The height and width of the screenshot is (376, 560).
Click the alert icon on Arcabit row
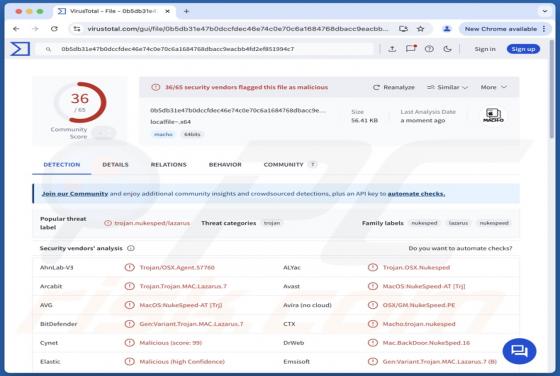[129, 286]
